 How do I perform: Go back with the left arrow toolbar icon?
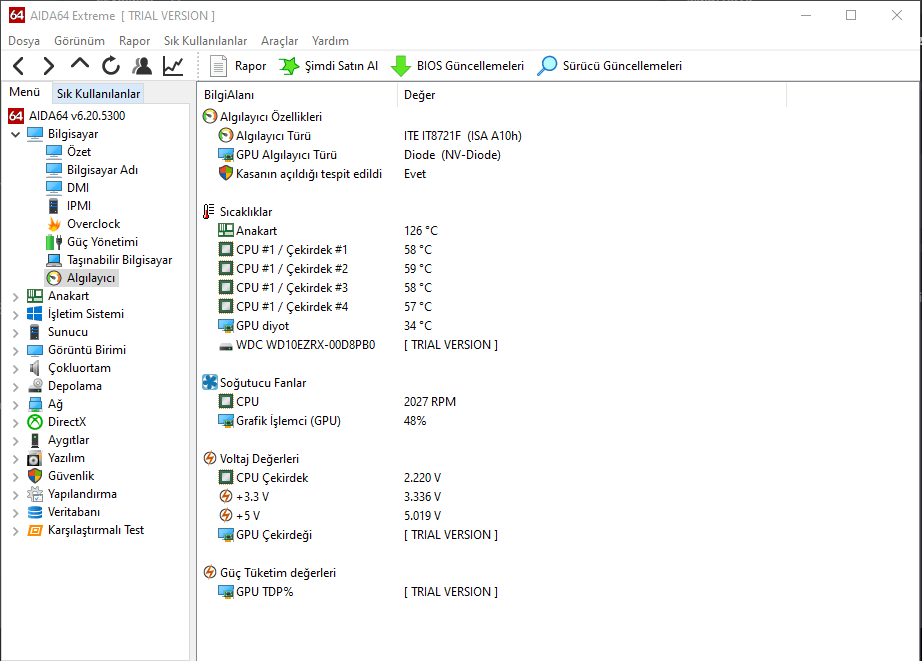tap(18, 66)
